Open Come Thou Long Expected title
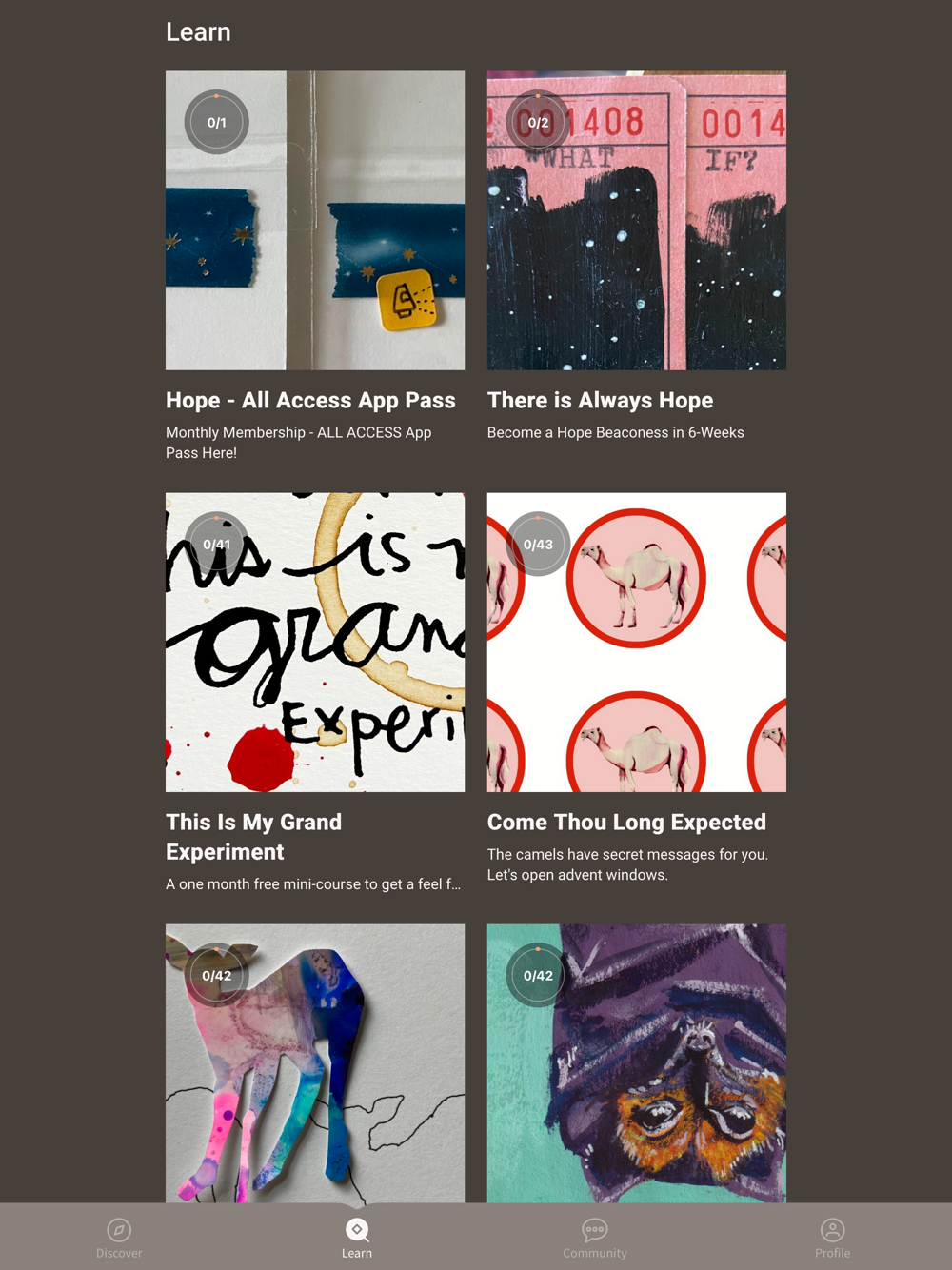 pos(626,823)
